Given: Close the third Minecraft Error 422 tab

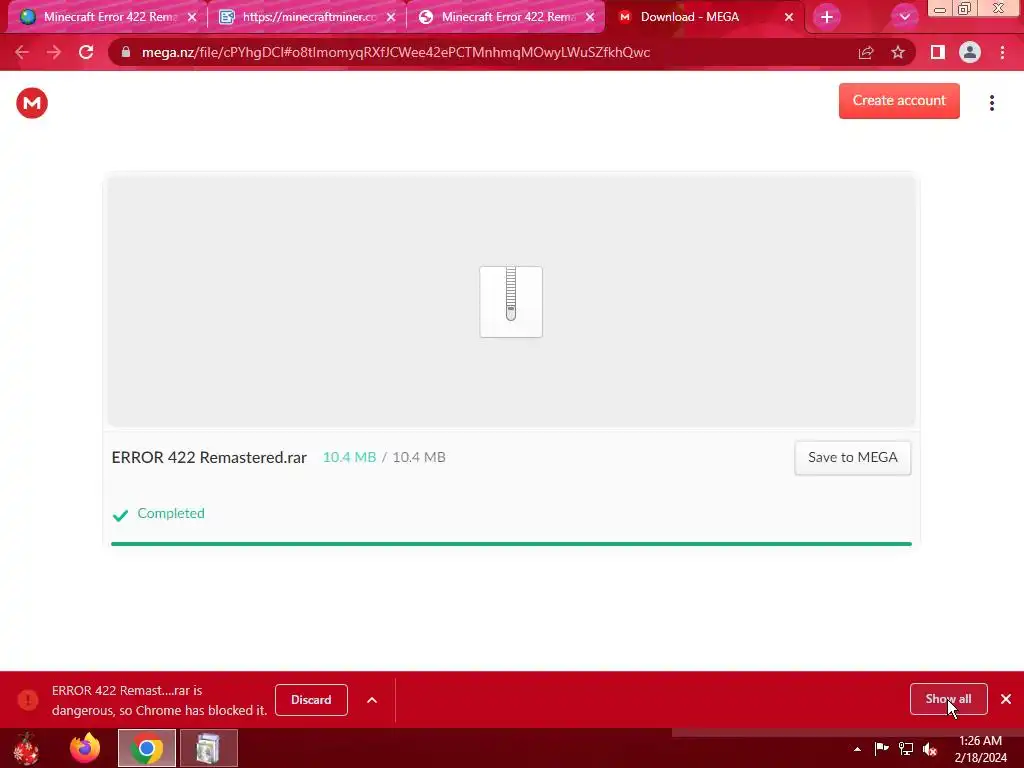Looking at the screenshot, I should coord(590,18).
